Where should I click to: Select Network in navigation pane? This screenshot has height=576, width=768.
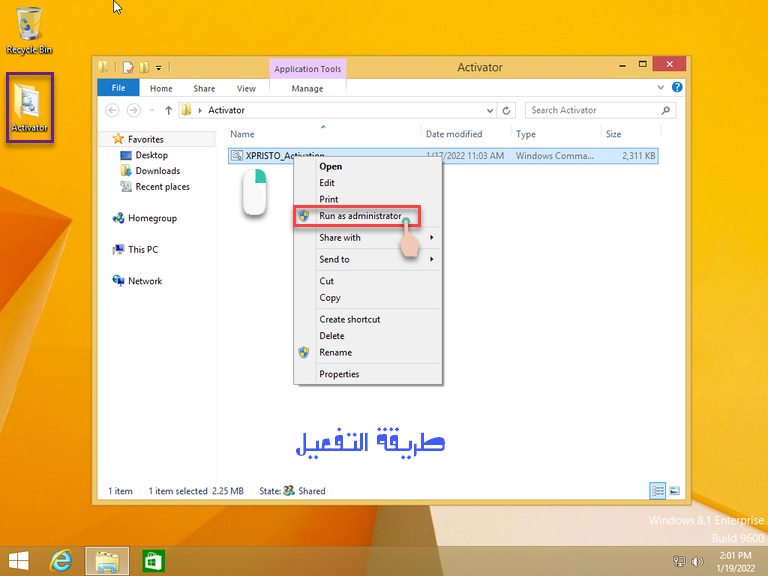(x=145, y=281)
